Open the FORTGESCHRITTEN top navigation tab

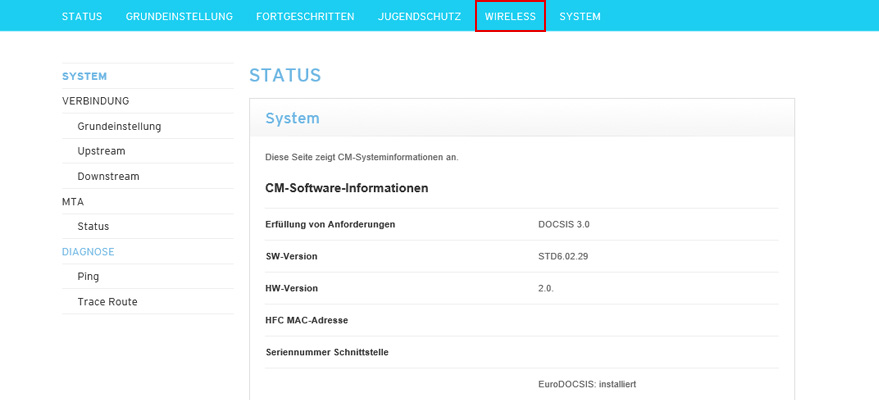point(305,16)
